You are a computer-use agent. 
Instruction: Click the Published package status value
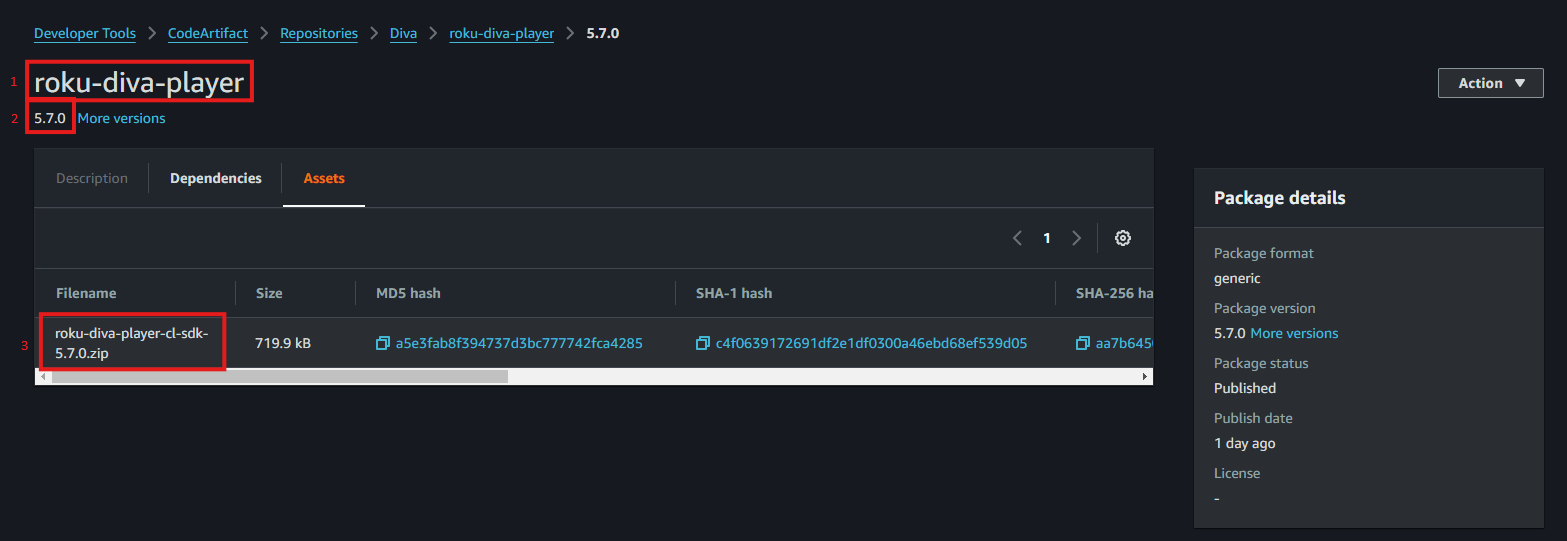[x=1245, y=388]
